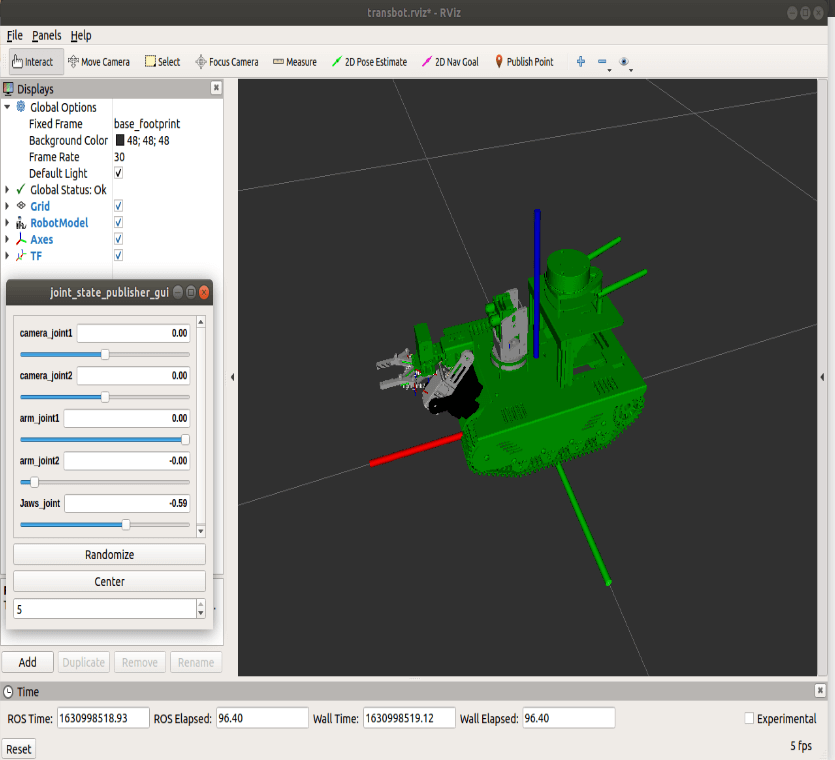Viewport: 835px width, 760px height.
Task: Click the Frame Rate value 30
Action: coord(119,157)
